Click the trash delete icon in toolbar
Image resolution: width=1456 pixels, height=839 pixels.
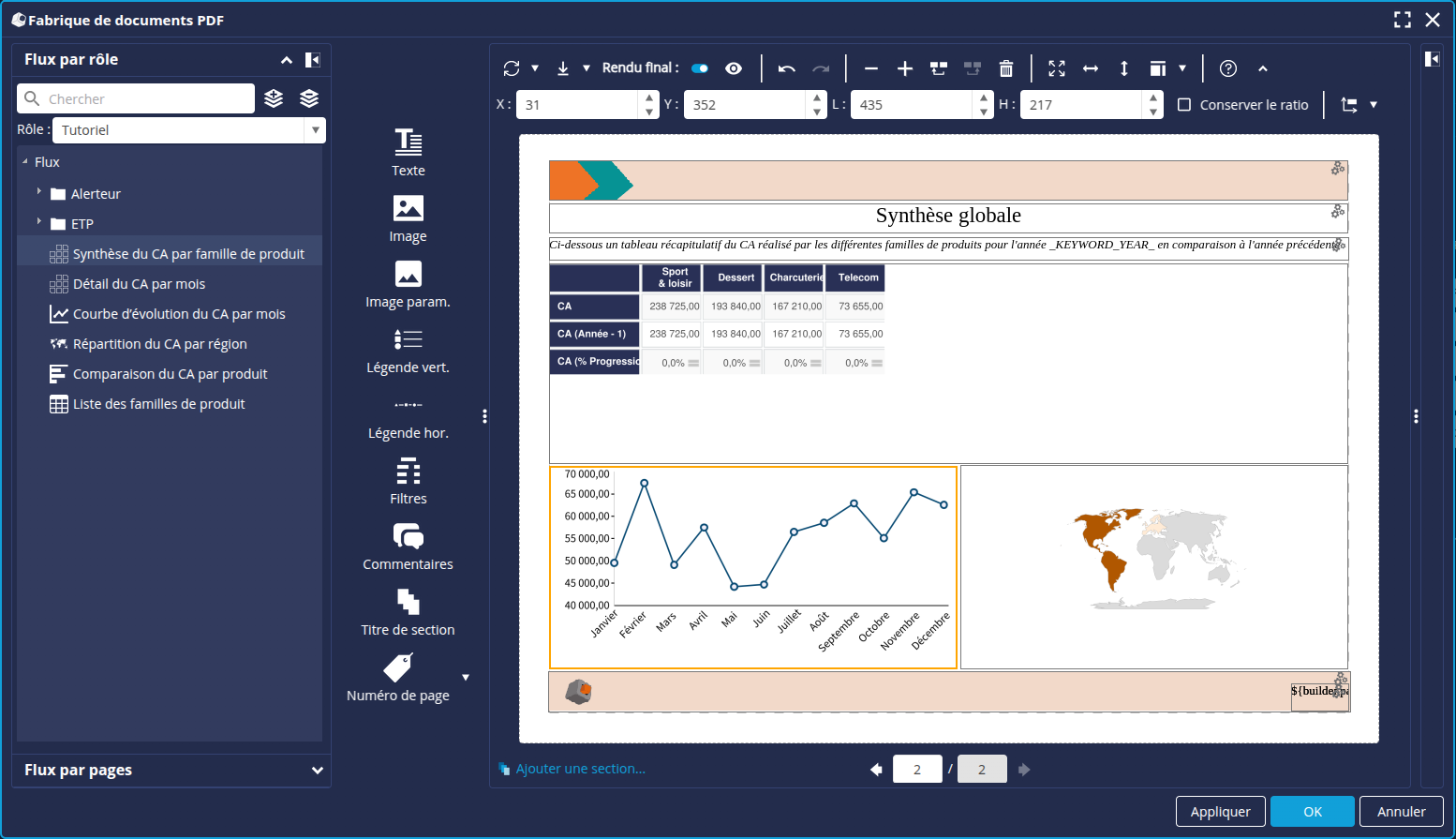coord(1005,68)
